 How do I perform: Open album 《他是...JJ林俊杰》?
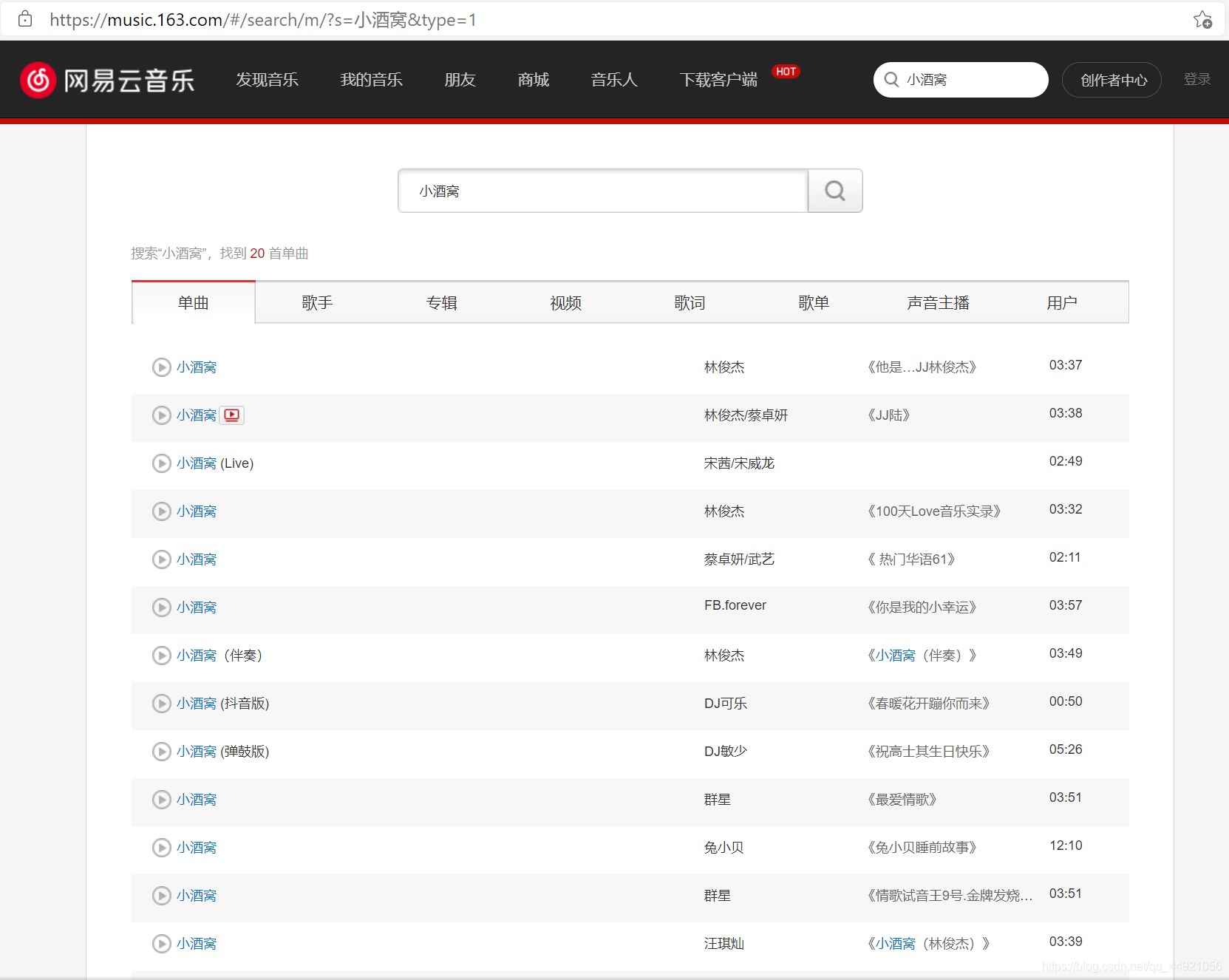922,367
